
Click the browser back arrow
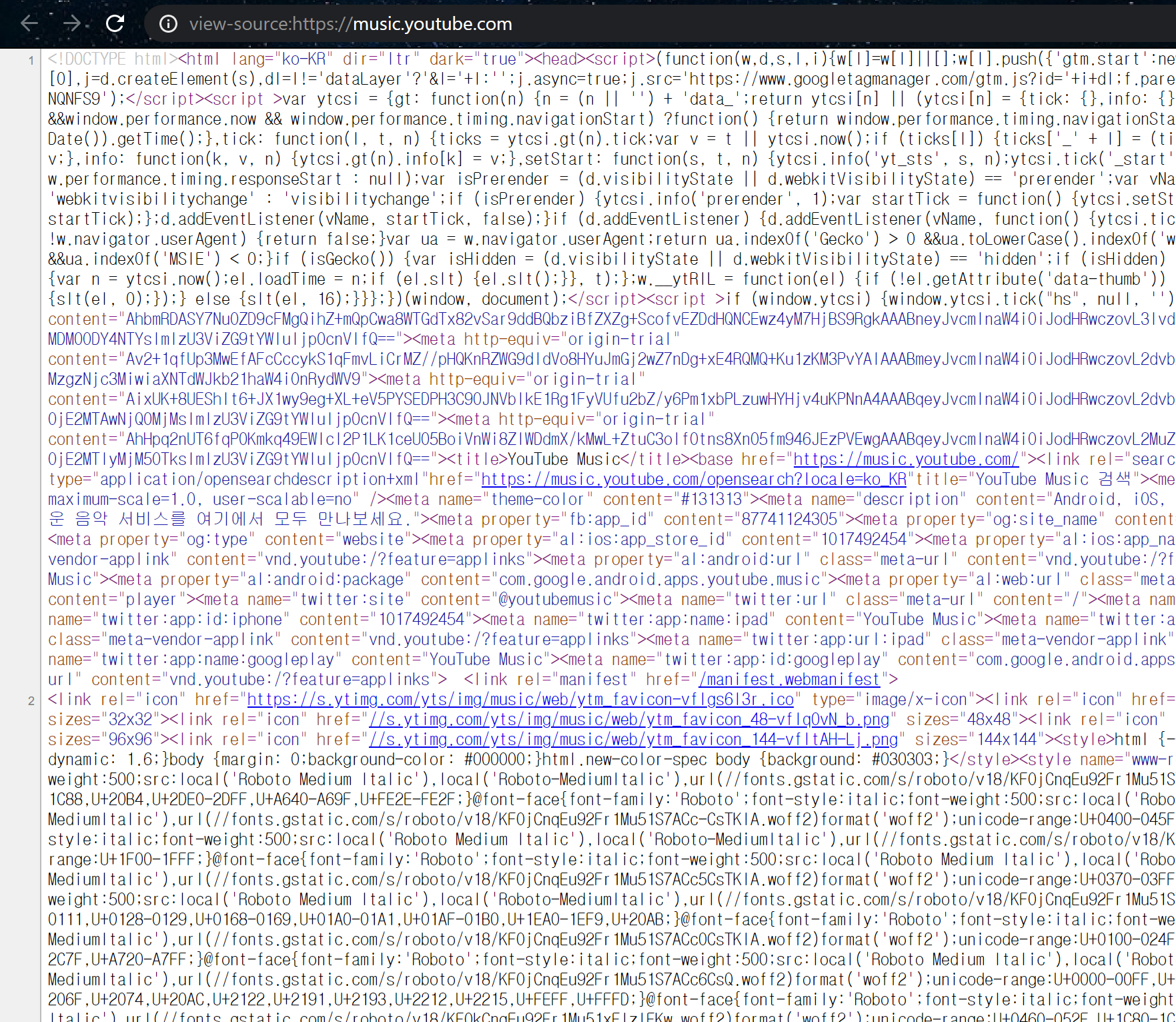29,24
